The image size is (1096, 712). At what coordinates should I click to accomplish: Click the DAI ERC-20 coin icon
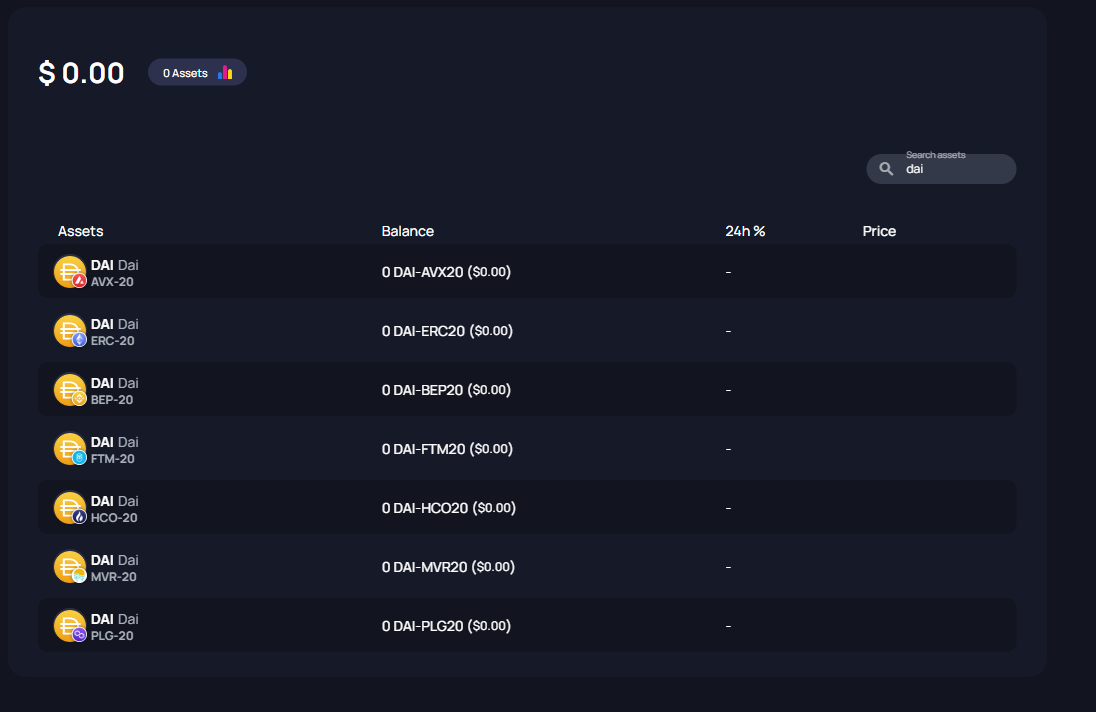(x=70, y=331)
